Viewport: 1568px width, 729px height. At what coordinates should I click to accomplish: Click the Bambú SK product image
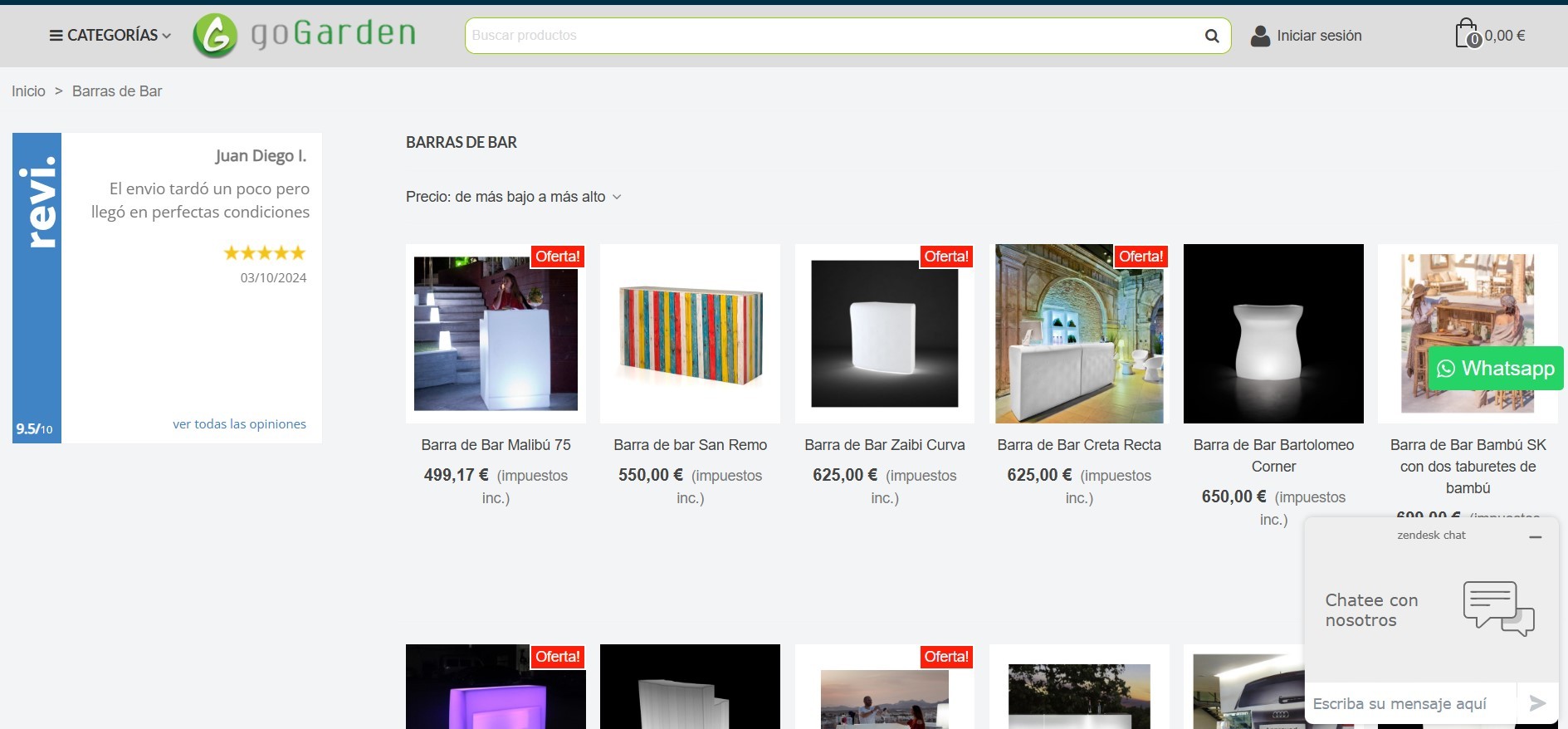tap(1468, 334)
